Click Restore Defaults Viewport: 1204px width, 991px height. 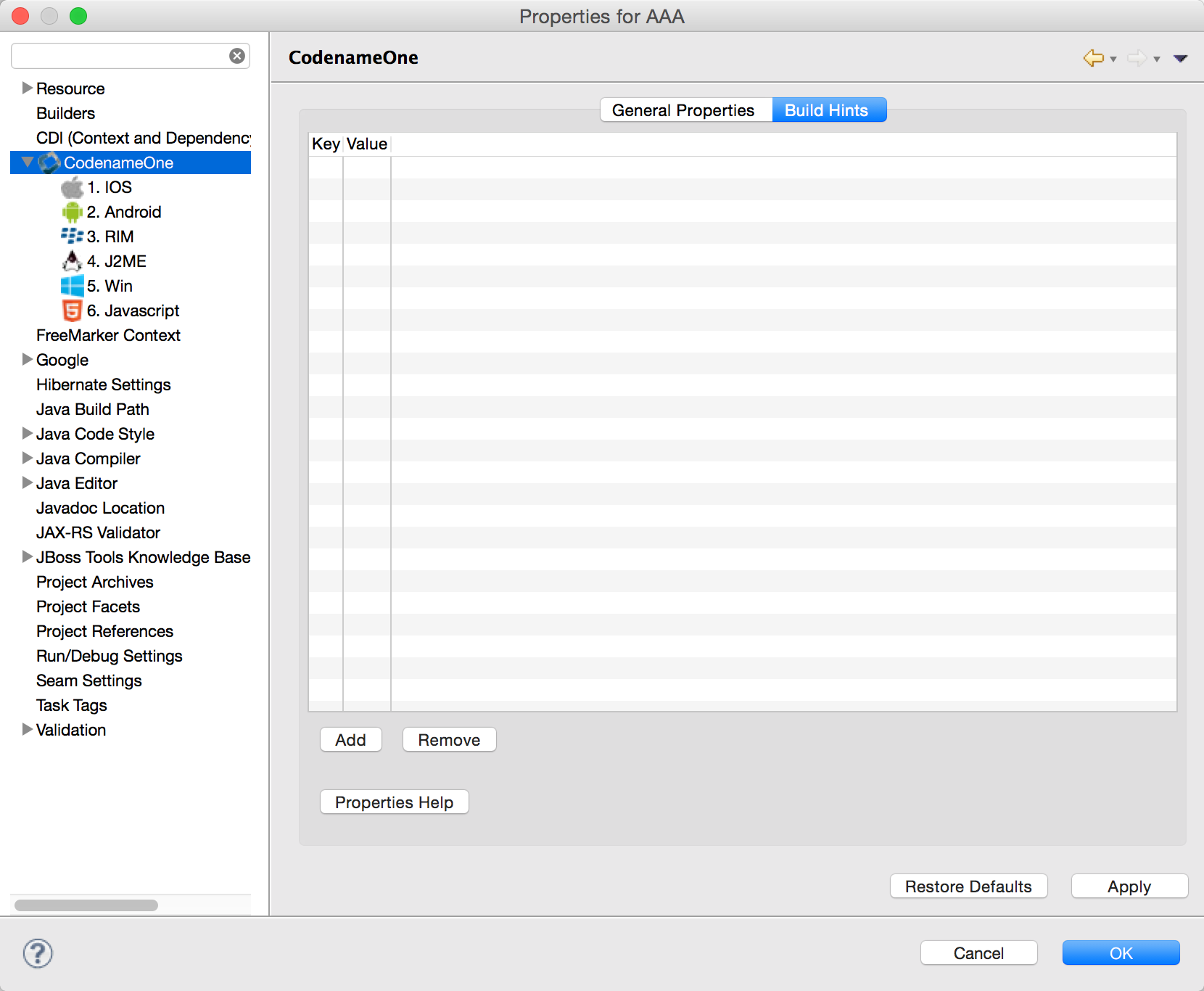coord(969,887)
